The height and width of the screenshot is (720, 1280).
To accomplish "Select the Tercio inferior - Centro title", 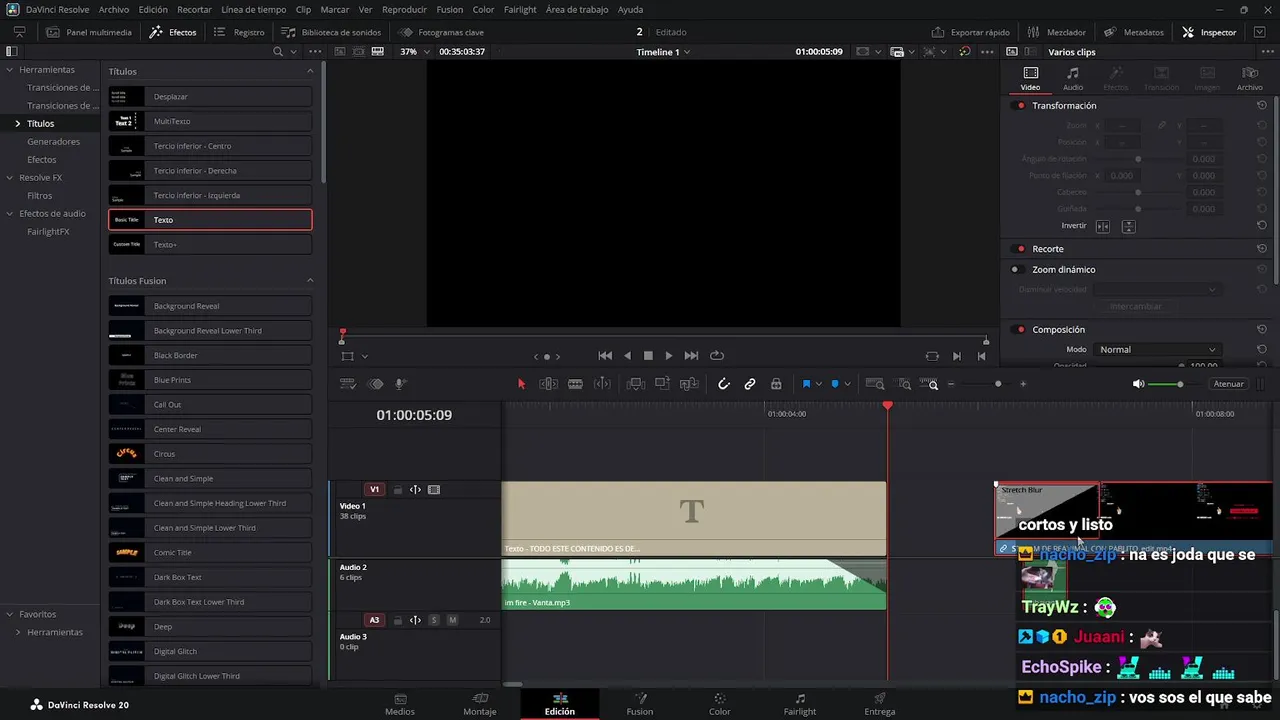I will pyautogui.click(x=210, y=146).
